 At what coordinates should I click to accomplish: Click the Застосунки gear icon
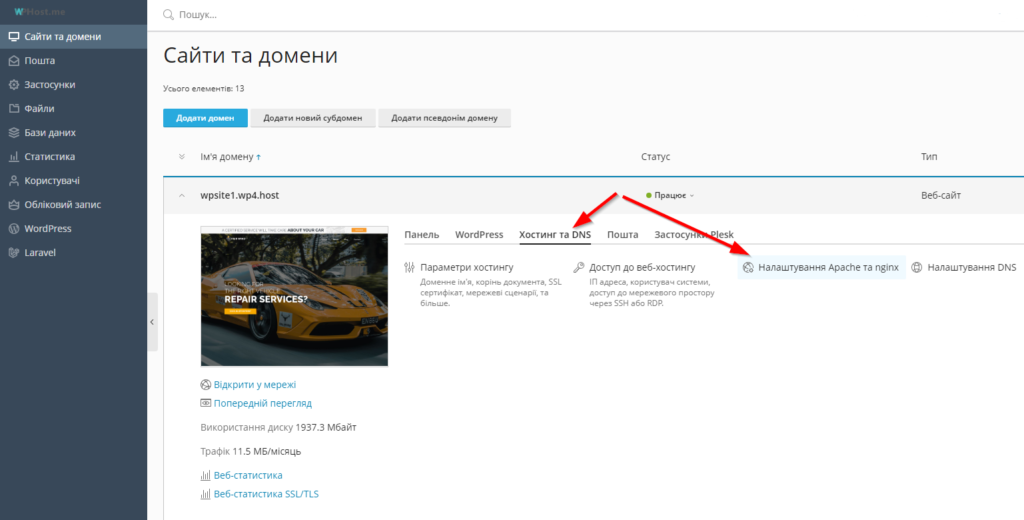click(x=13, y=85)
